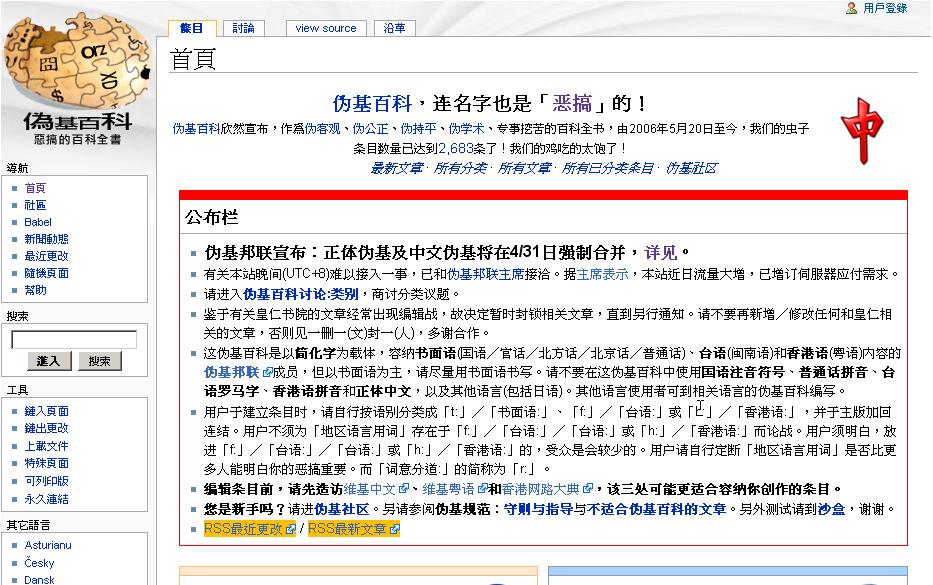Click the 详见 link in the merger notice
933x585 pixels.
pos(660,253)
